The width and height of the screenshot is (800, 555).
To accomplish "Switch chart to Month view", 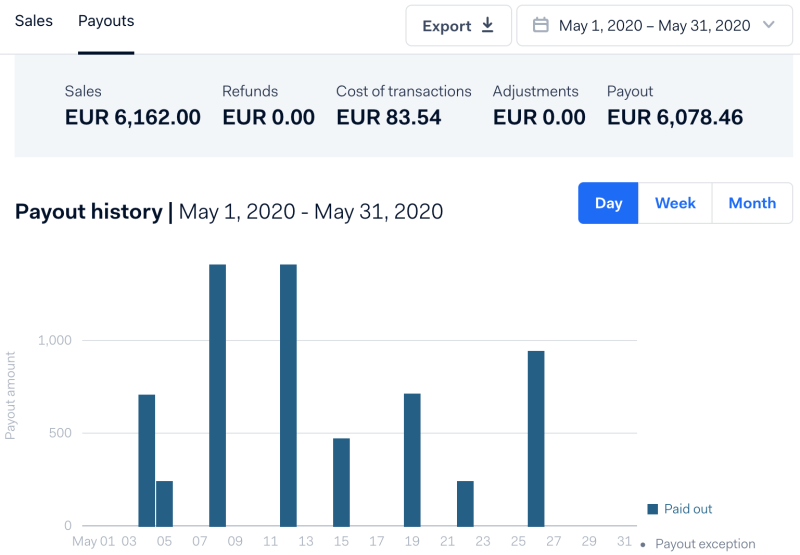I will [752, 203].
